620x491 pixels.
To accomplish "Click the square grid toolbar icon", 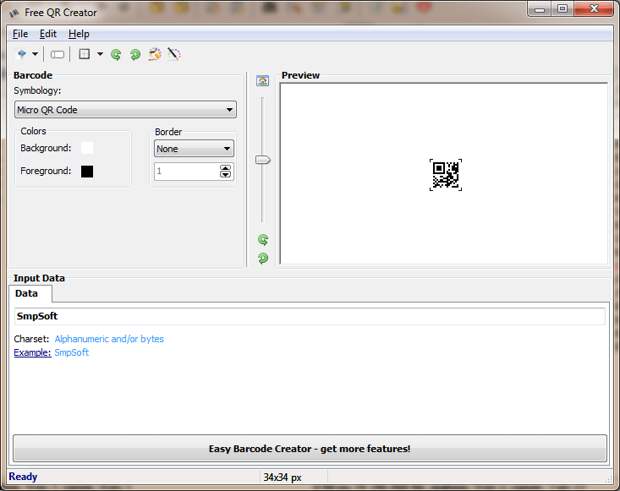I will (84, 54).
